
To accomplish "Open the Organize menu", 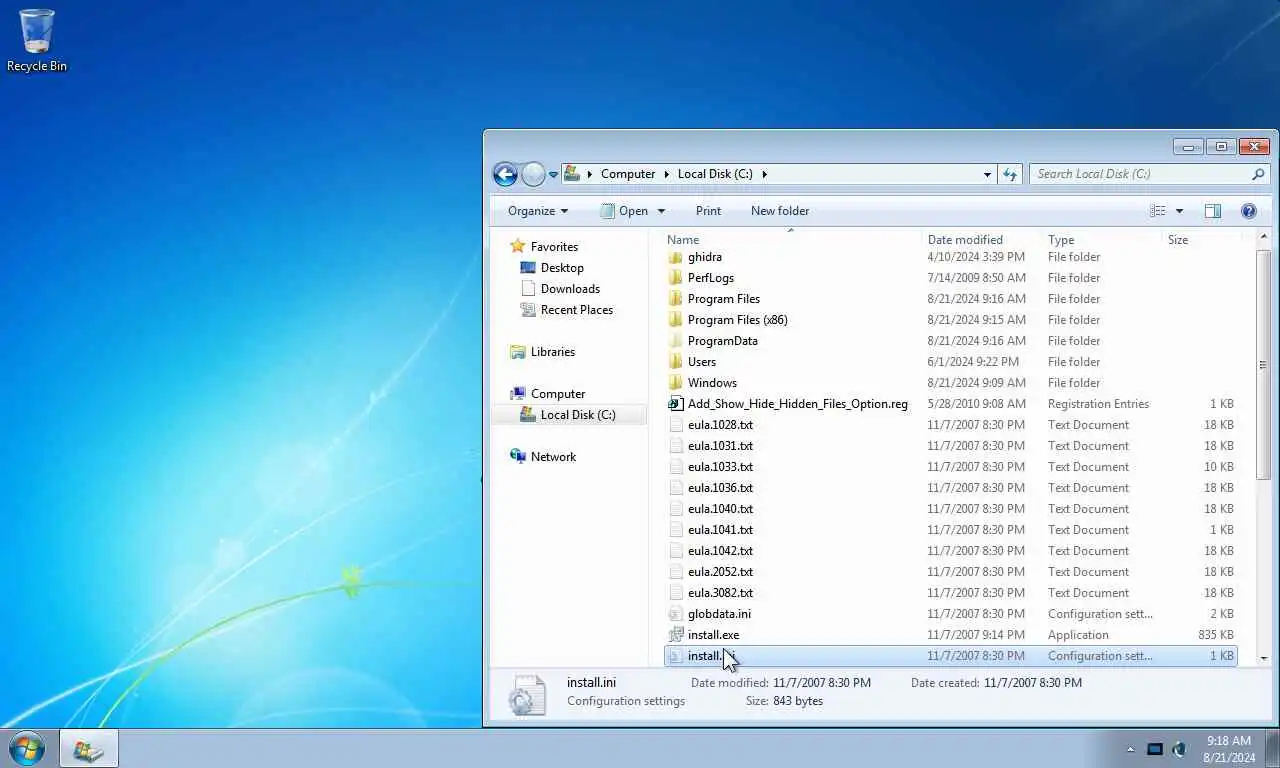I will 538,211.
